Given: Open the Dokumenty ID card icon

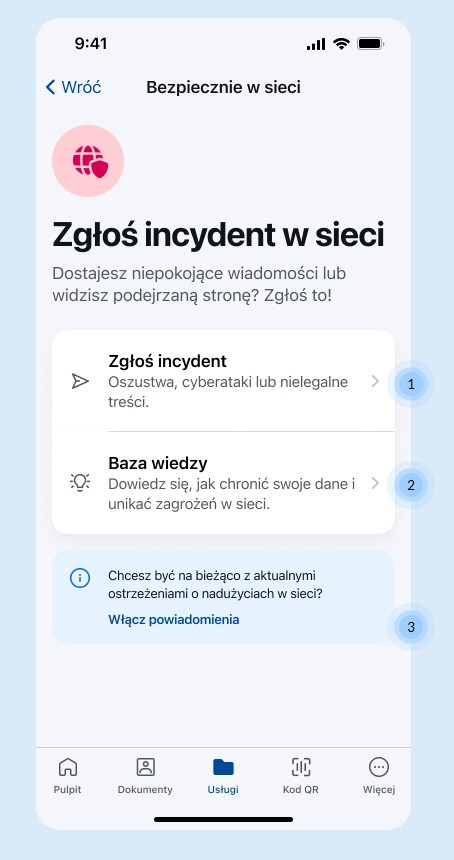Looking at the screenshot, I should pyautogui.click(x=145, y=767).
